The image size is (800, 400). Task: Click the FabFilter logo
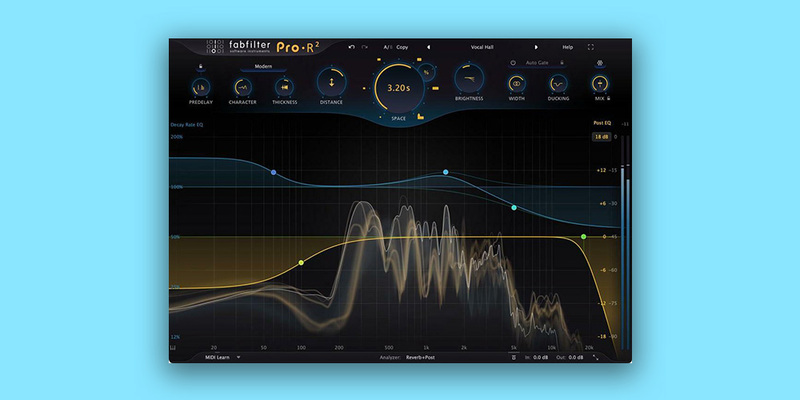click(238, 47)
